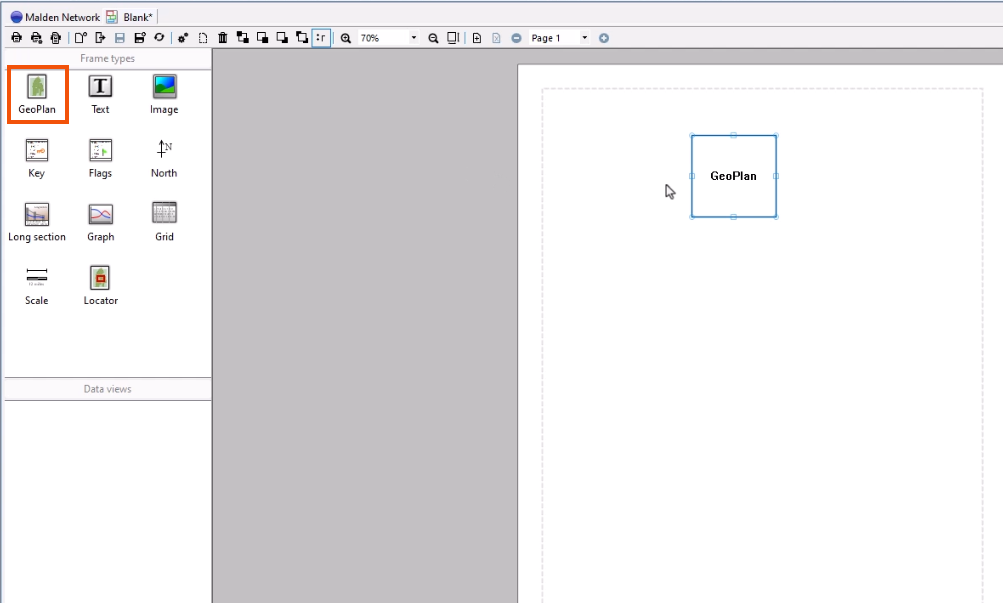The width and height of the screenshot is (1003, 603).
Task: Select the GeoPlan frame type
Action: click(37, 93)
